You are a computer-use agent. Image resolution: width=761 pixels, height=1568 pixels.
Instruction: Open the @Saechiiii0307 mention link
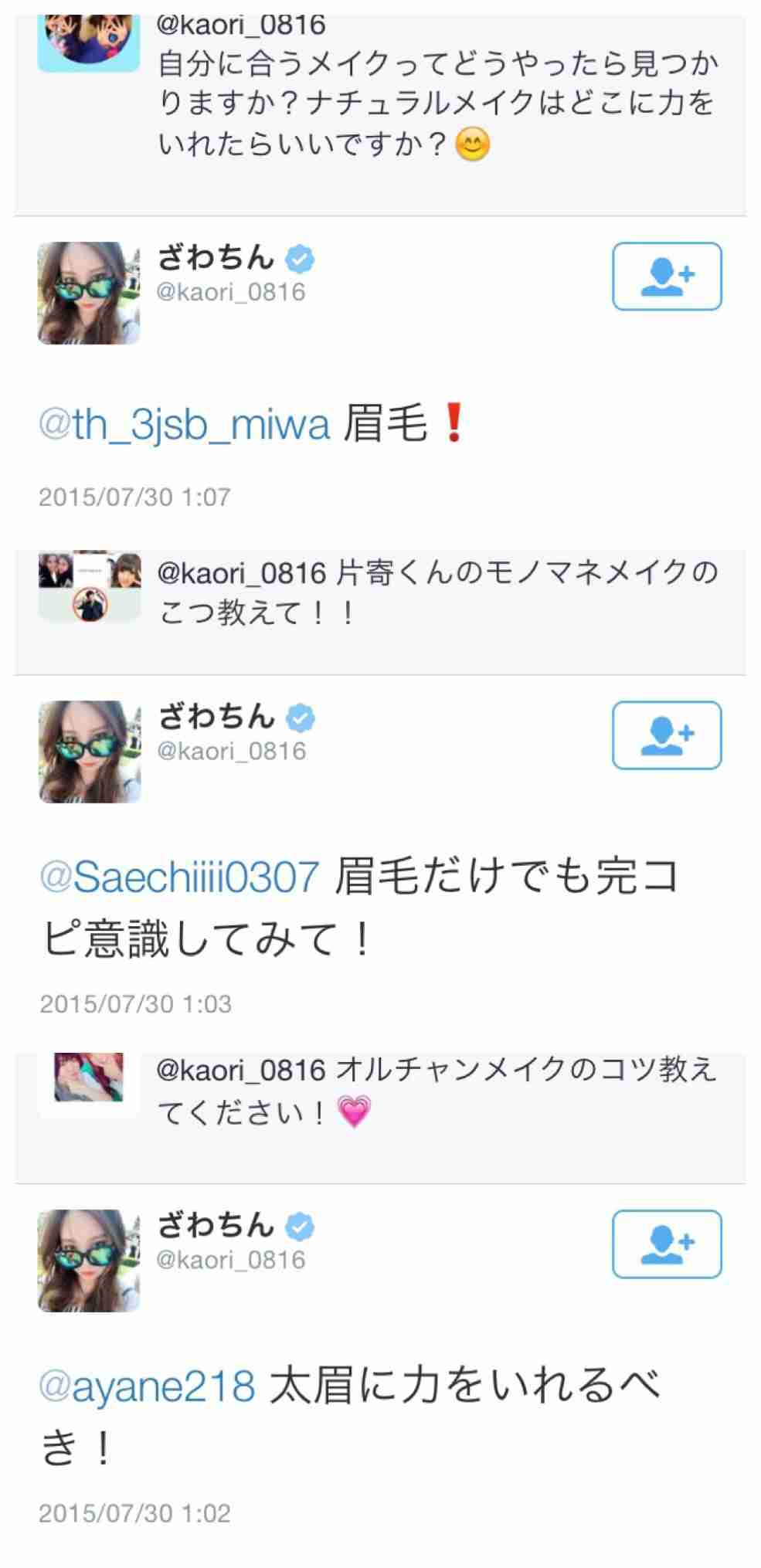[x=179, y=877]
